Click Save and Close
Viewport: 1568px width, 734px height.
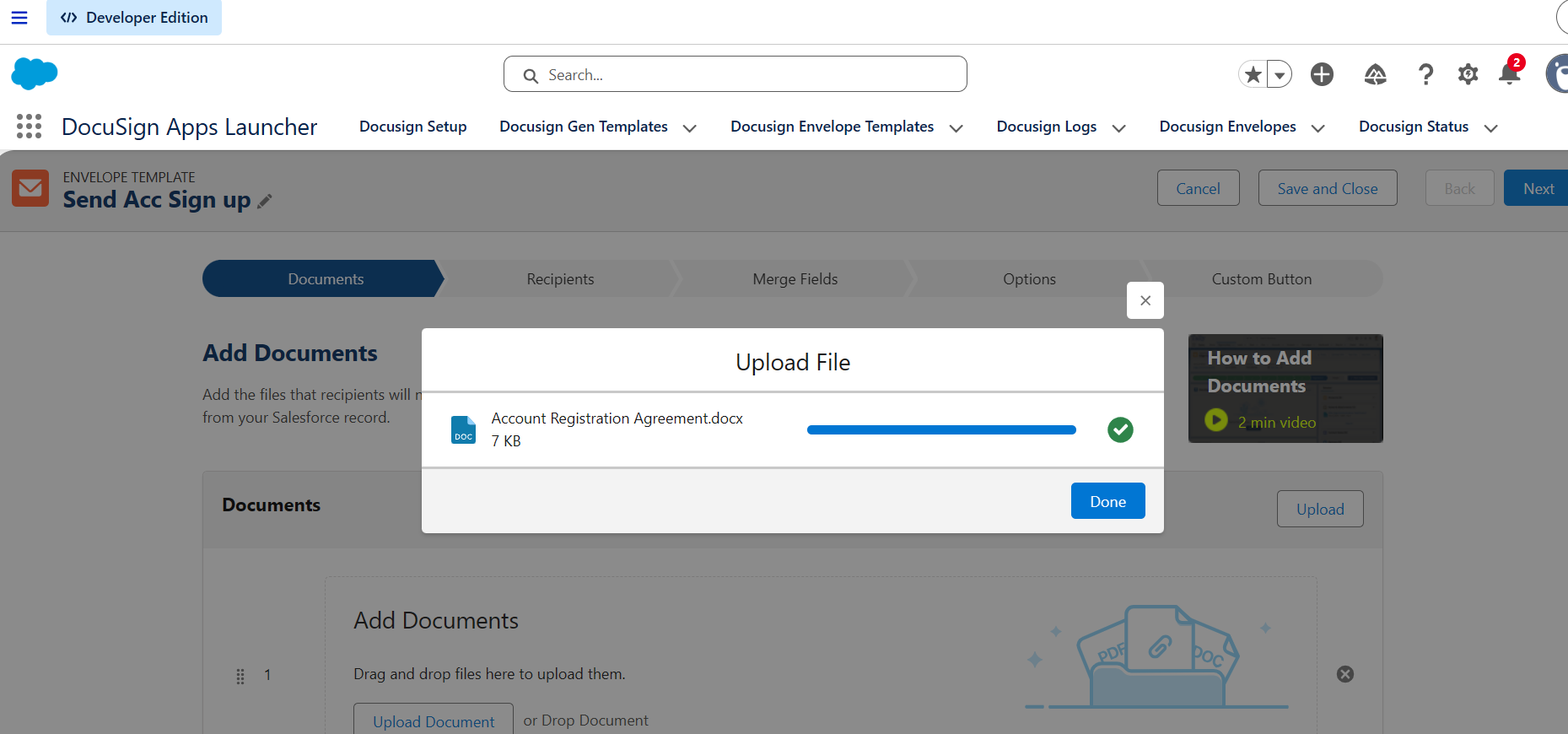[1328, 188]
